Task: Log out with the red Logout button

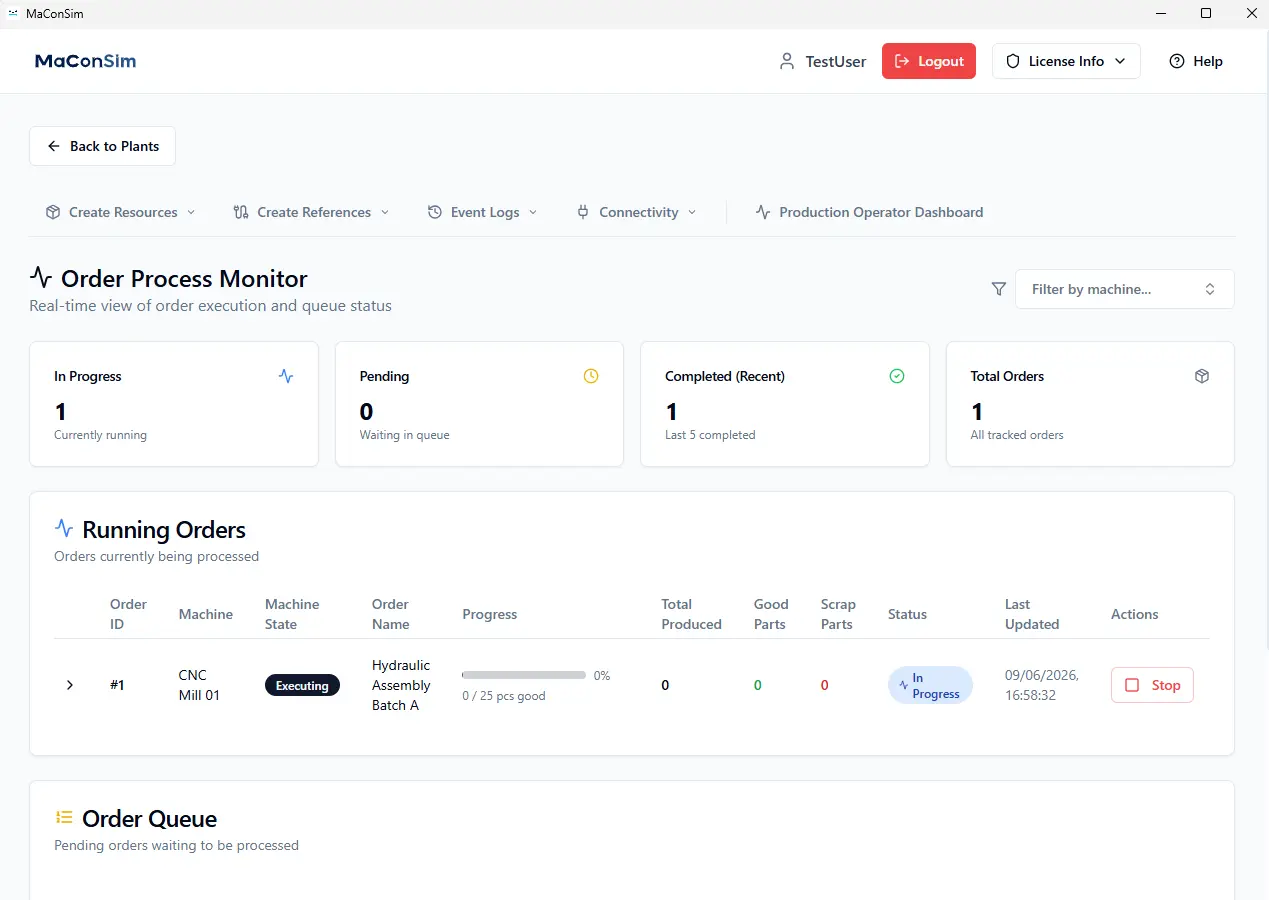Action: [x=928, y=61]
